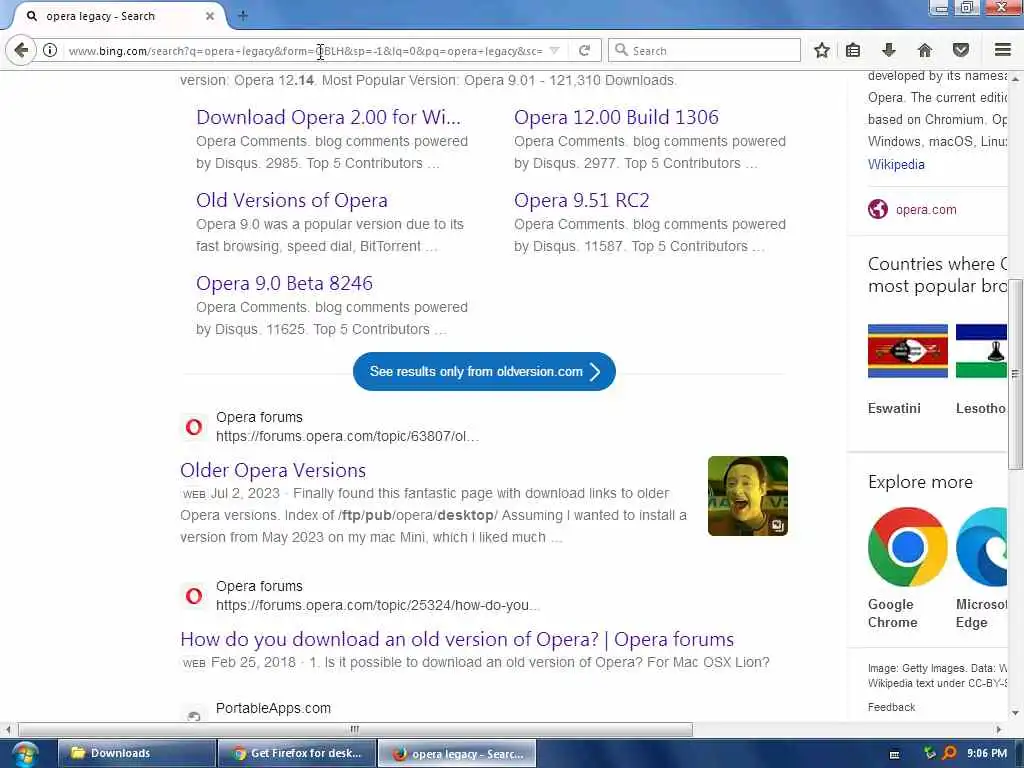Click the vertical scrollbar down arrow

point(1015,712)
